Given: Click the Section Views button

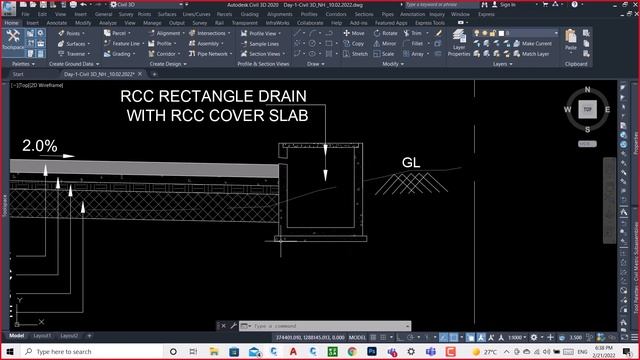Looking at the screenshot, I should 263,53.
